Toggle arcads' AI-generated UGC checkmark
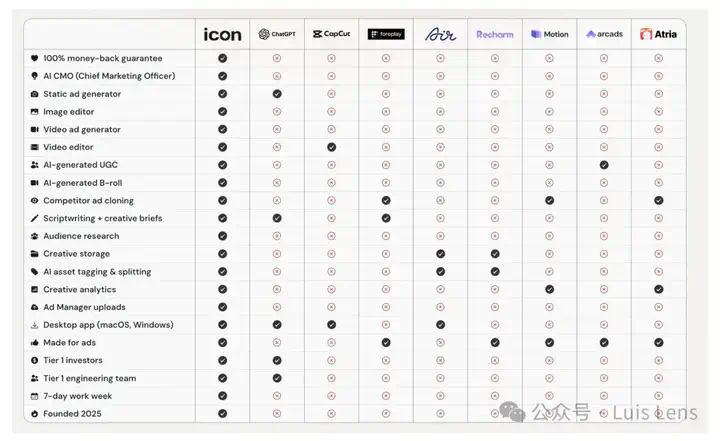The image size is (720, 441). coord(604,165)
